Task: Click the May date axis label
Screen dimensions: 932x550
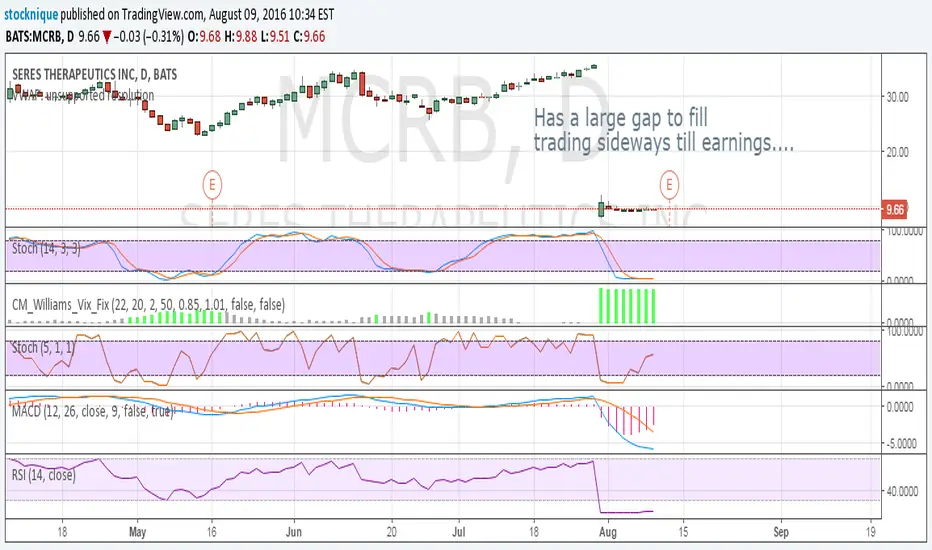Action: point(137,532)
